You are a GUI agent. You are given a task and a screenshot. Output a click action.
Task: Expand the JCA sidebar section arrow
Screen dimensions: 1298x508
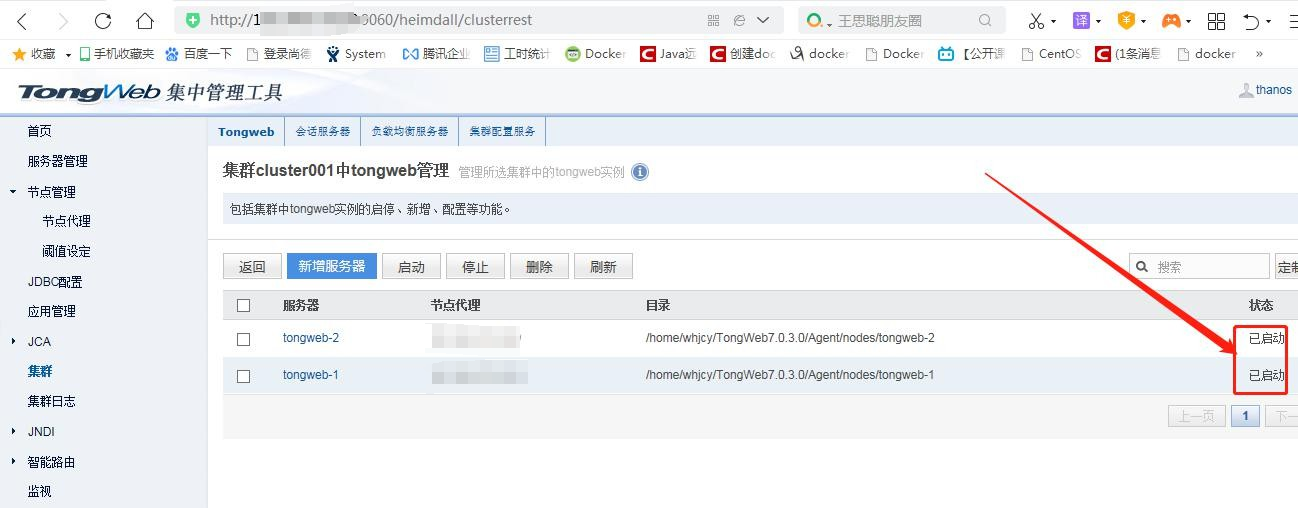pos(13,341)
